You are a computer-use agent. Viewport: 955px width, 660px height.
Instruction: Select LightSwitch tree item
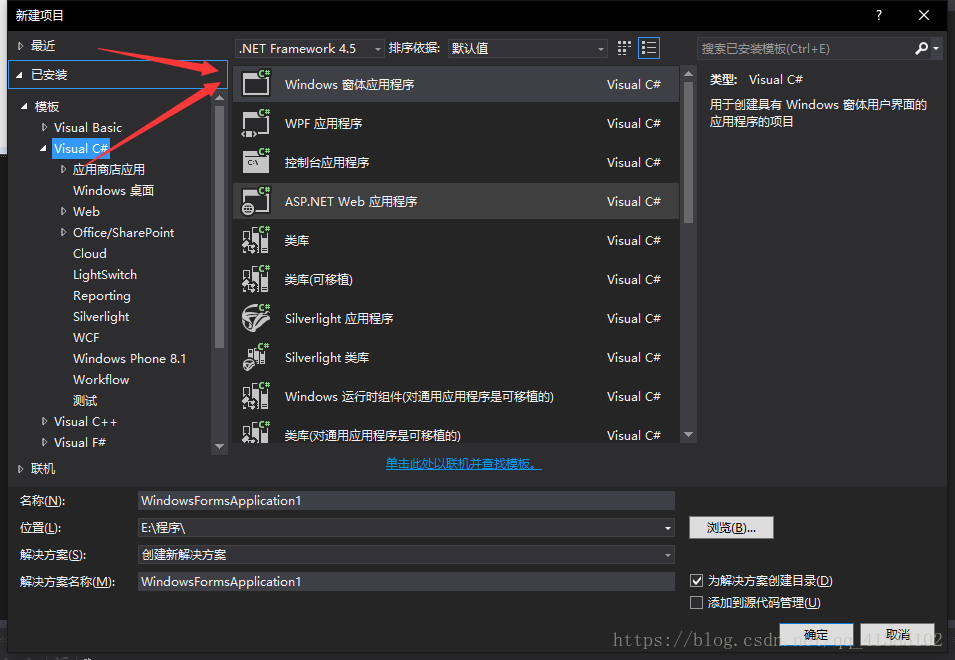(x=105, y=275)
